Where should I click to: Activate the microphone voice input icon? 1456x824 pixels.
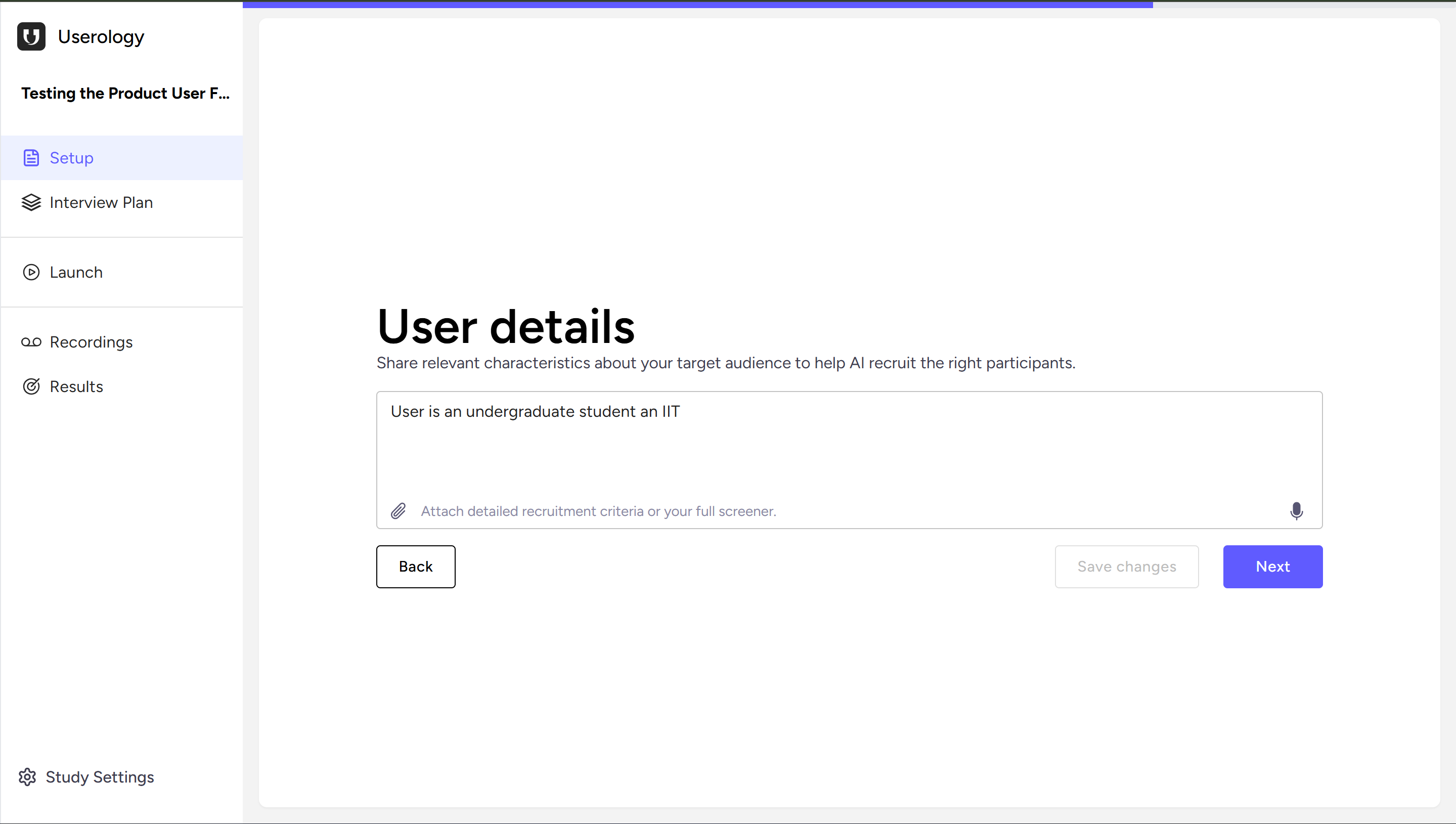[1297, 511]
